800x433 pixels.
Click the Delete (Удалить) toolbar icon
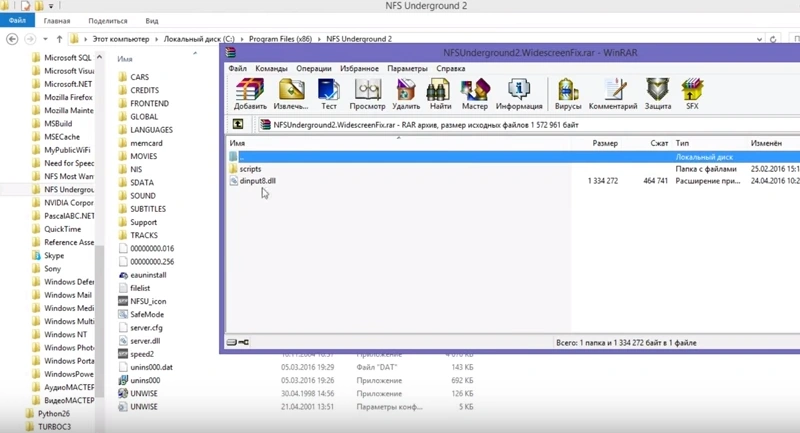(406, 94)
